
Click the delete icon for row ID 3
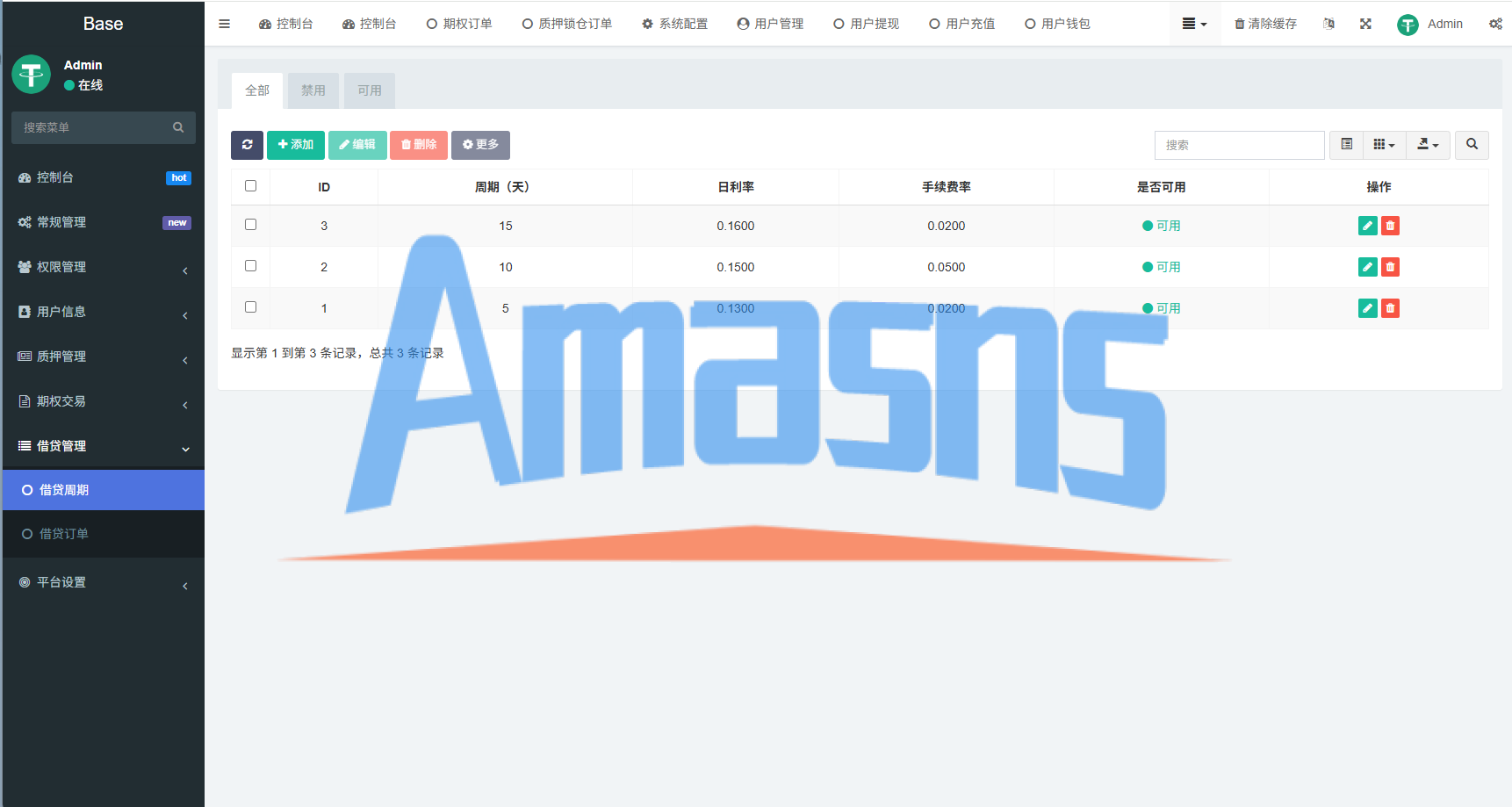point(1390,226)
